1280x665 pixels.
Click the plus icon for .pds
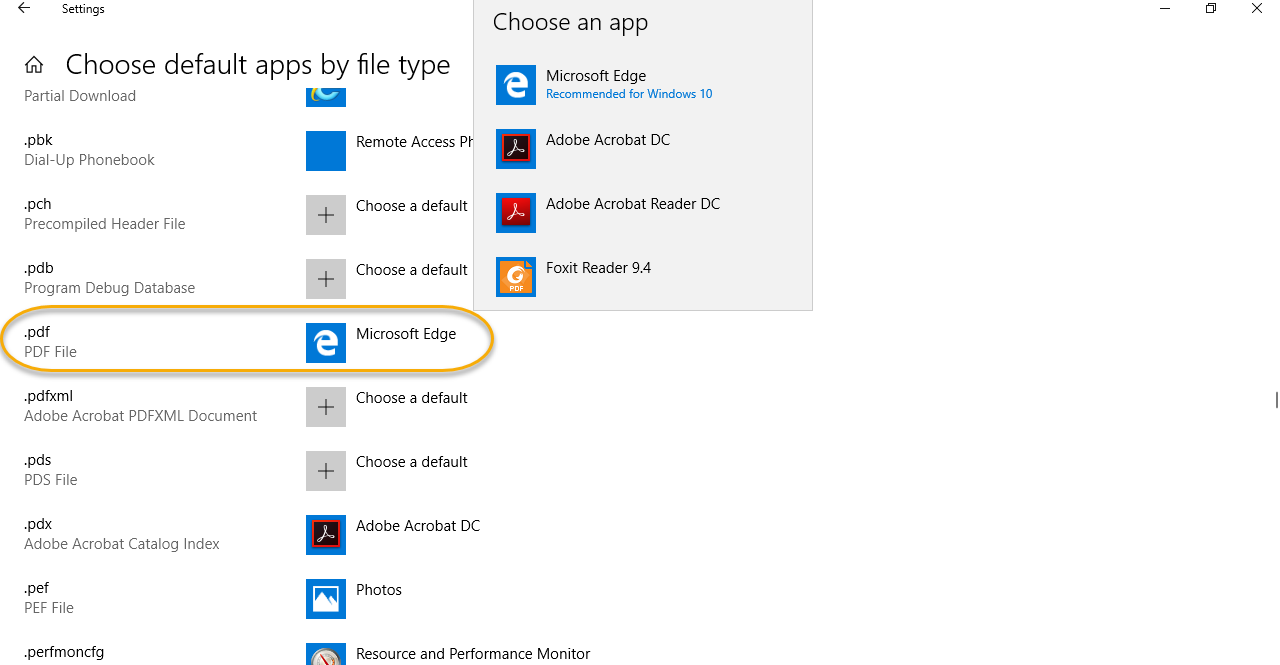pos(326,471)
